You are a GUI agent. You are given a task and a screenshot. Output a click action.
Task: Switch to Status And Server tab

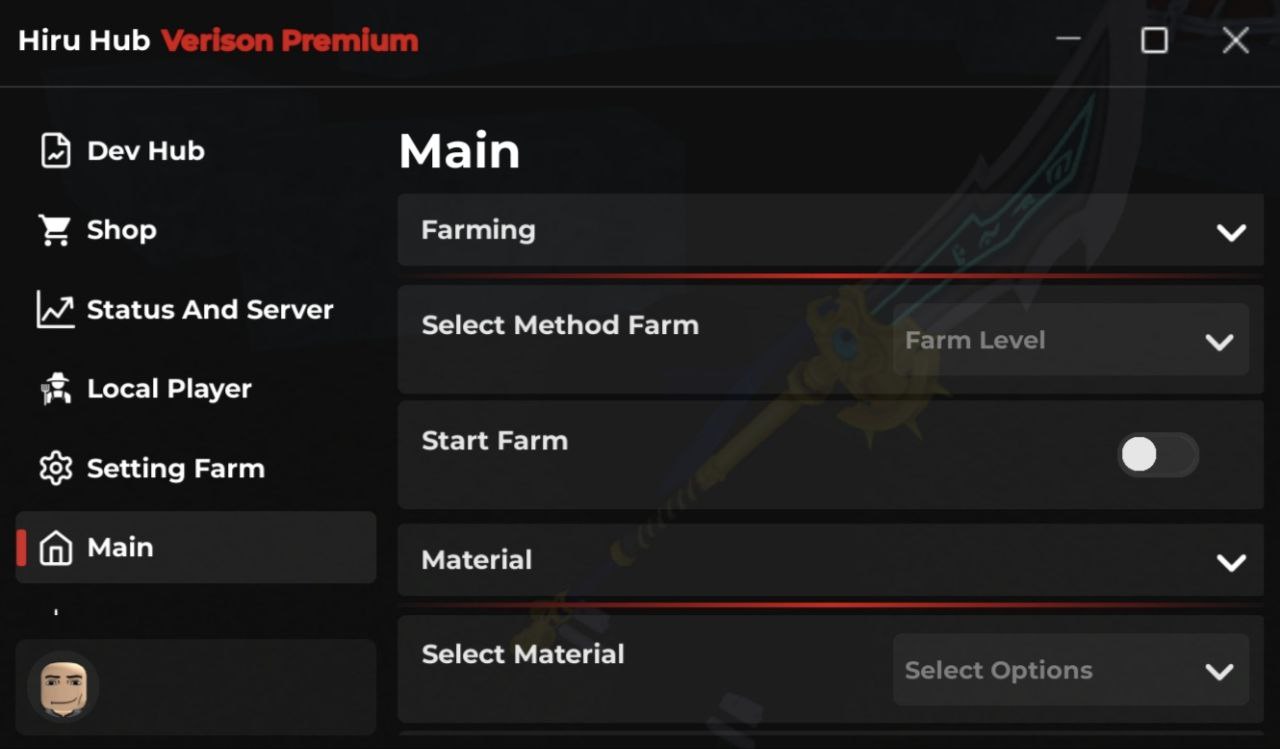pyautogui.click(x=210, y=310)
